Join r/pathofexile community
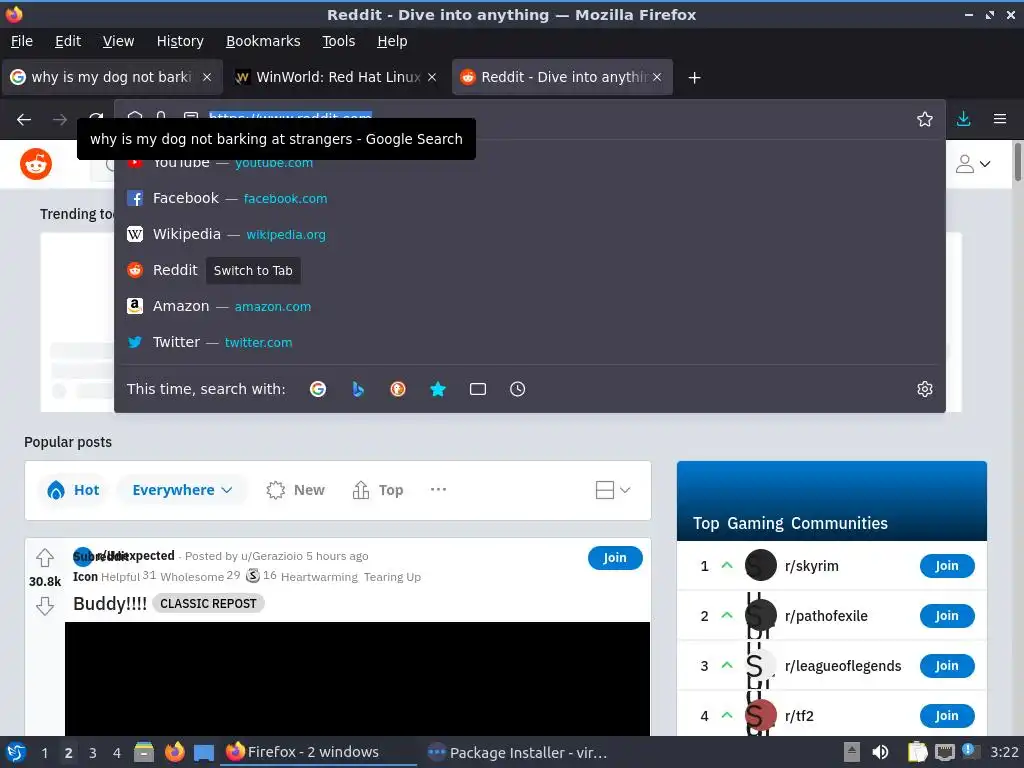 point(947,616)
